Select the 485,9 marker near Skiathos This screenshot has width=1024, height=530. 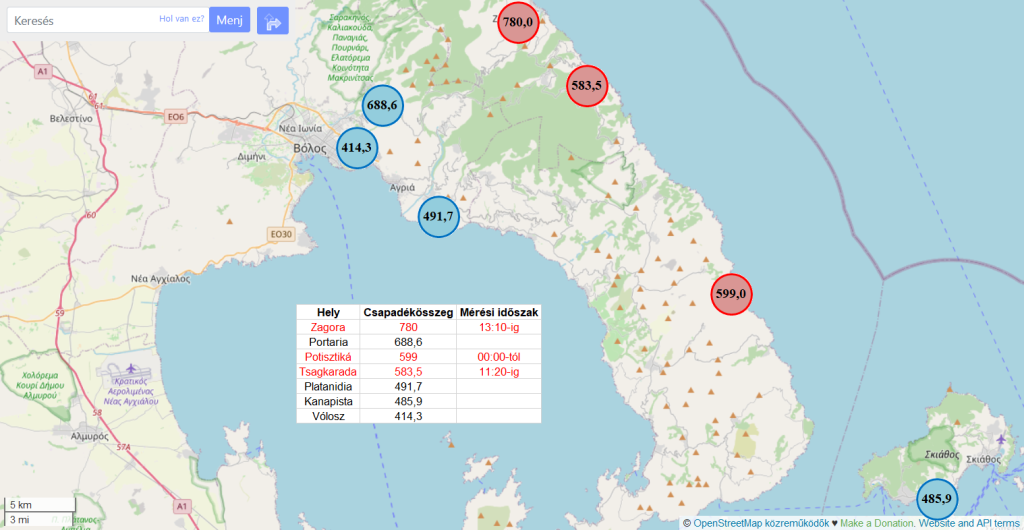937,498
